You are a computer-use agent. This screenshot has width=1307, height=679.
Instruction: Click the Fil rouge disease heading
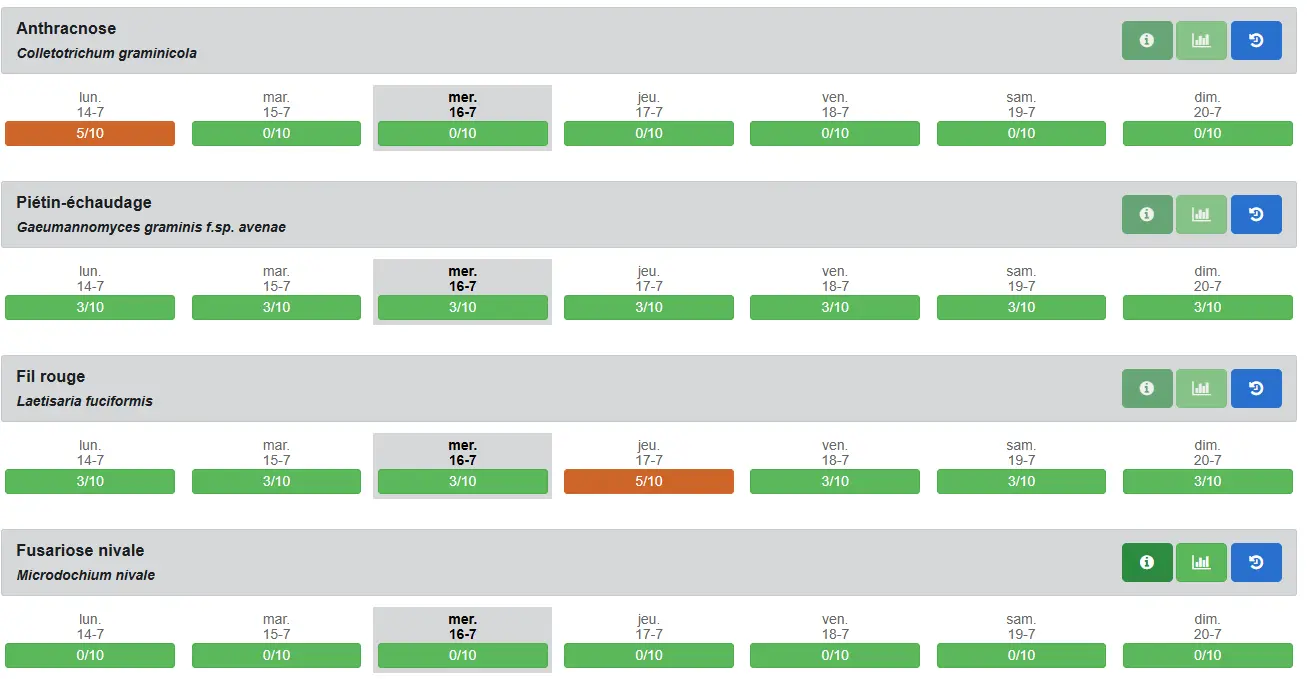(x=51, y=377)
